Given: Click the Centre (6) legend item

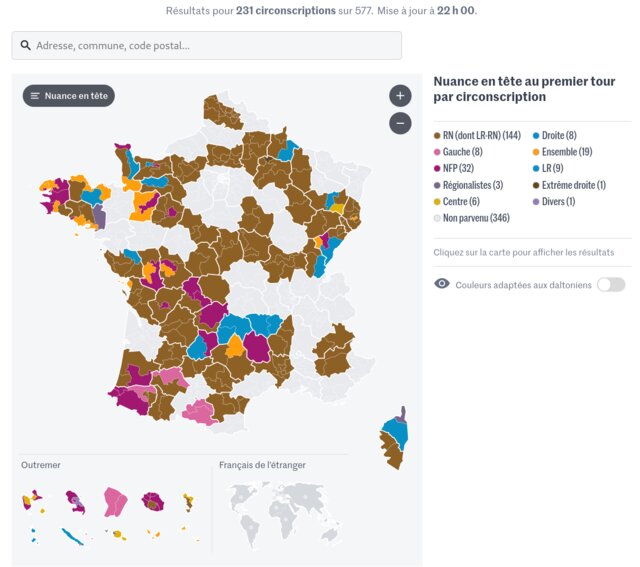Looking at the screenshot, I should pos(461,201).
